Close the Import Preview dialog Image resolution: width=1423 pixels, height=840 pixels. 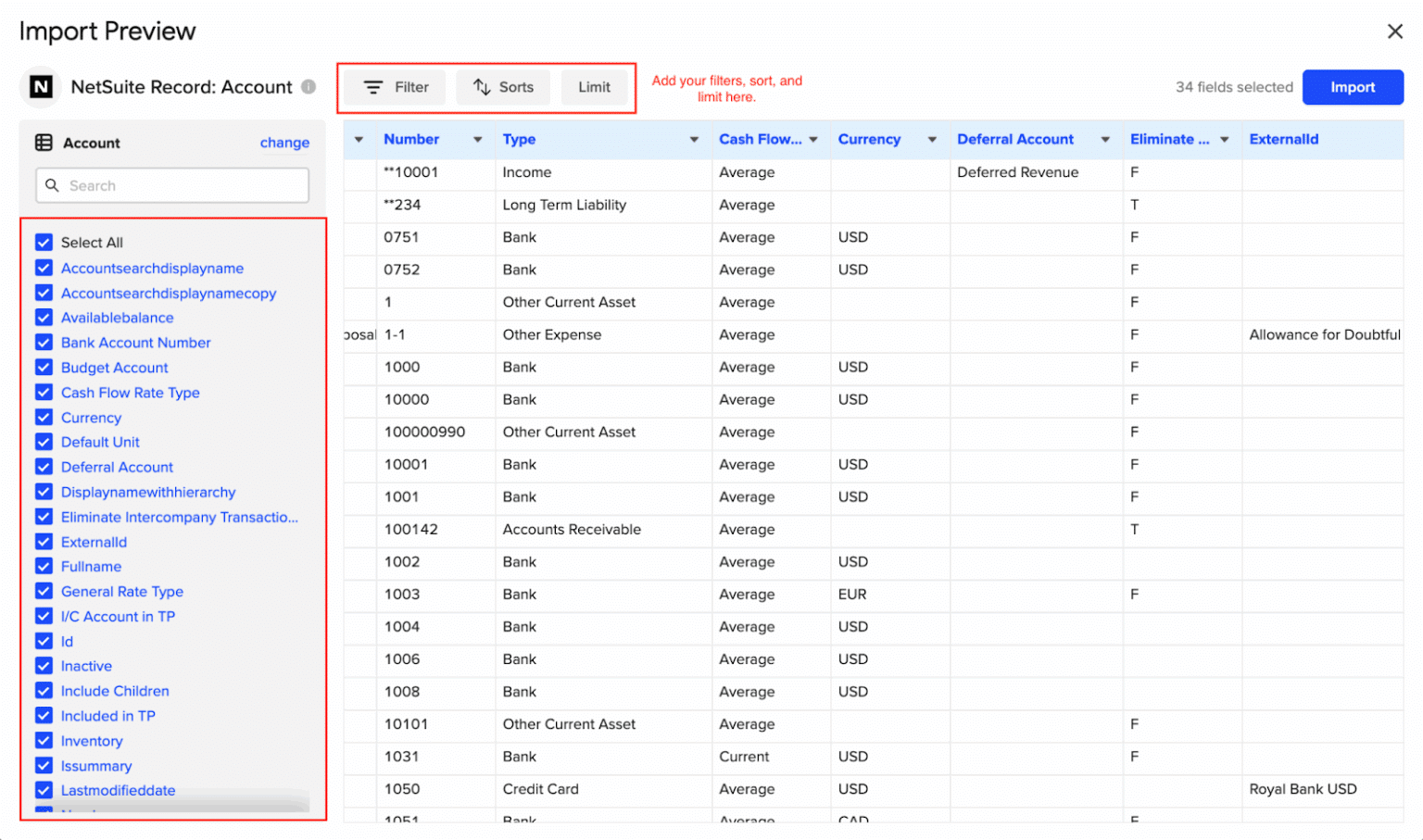pyautogui.click(x=1396, y=31)
